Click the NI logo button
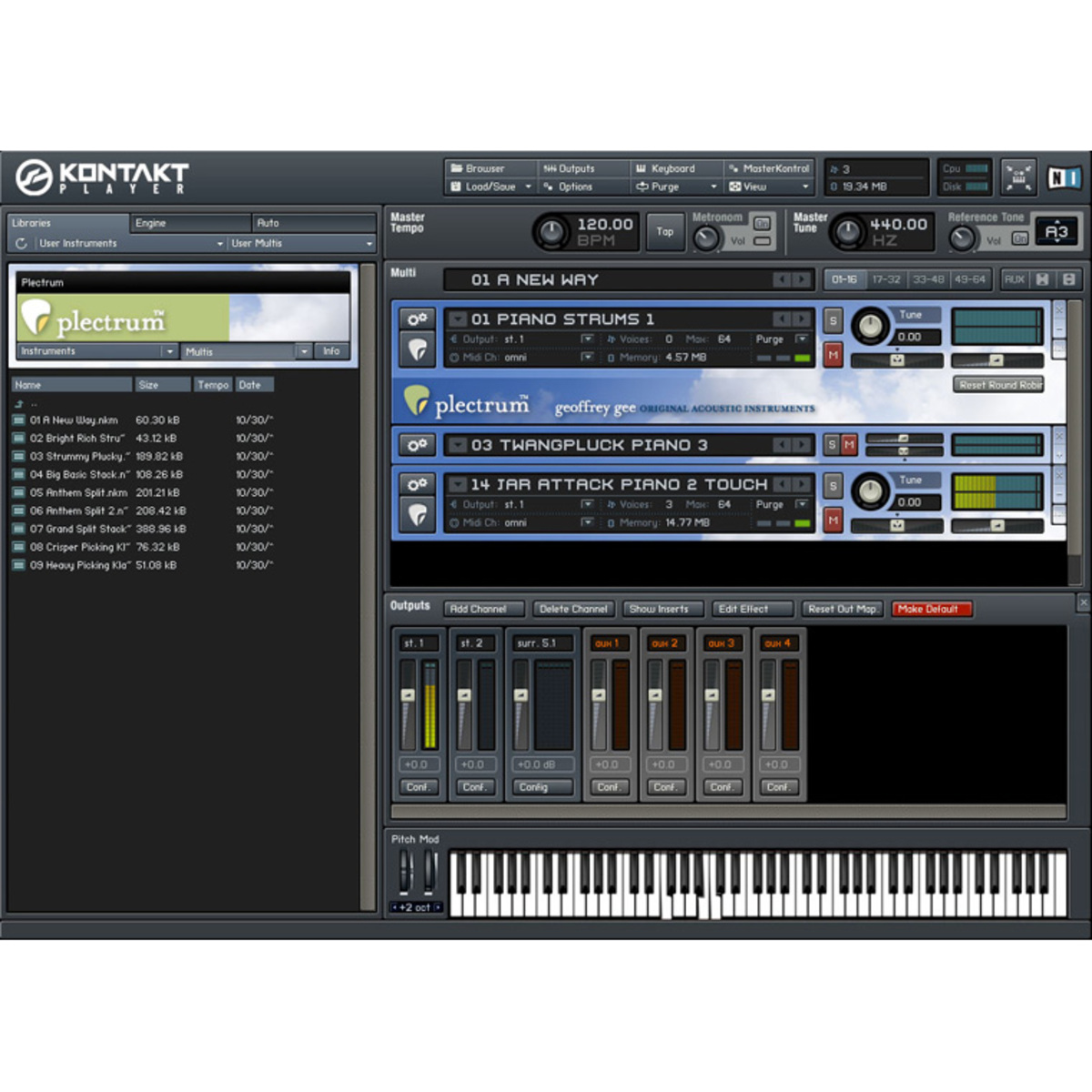Viewport: 1092px width, 1092px height. pos(1063,177)
